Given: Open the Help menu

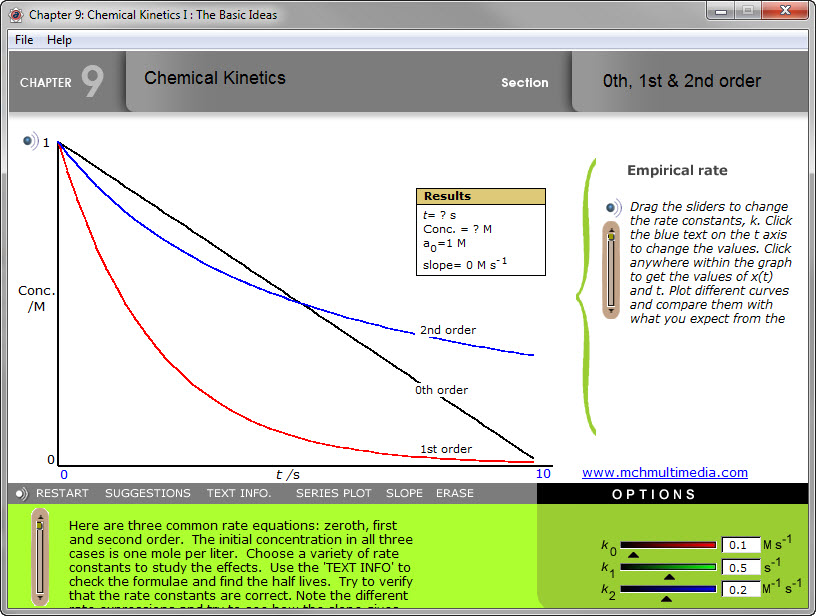Looking at the screenshot, I should [x=59, y=40].
